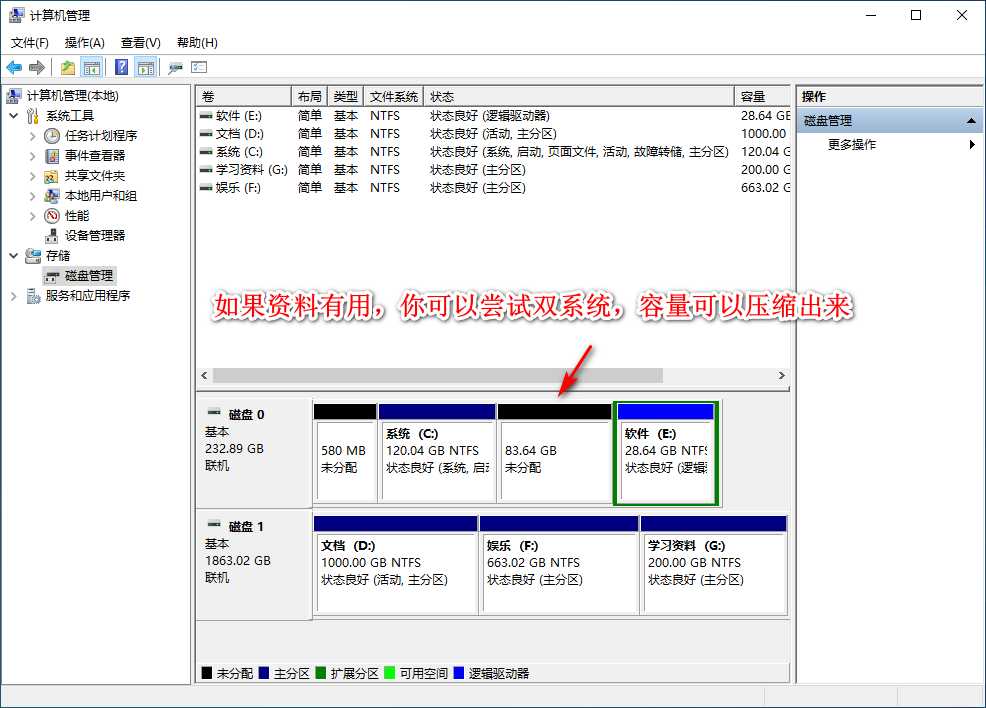Sort by the 文件系统 column header

pos(394,96)
